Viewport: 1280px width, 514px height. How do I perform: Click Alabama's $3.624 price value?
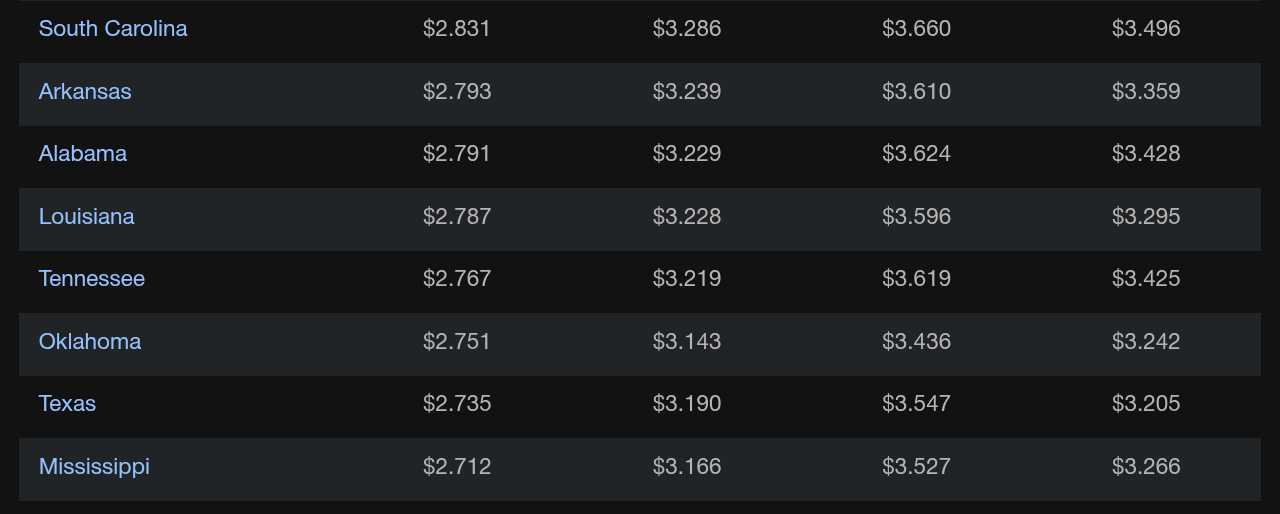[x=916, y=154]
